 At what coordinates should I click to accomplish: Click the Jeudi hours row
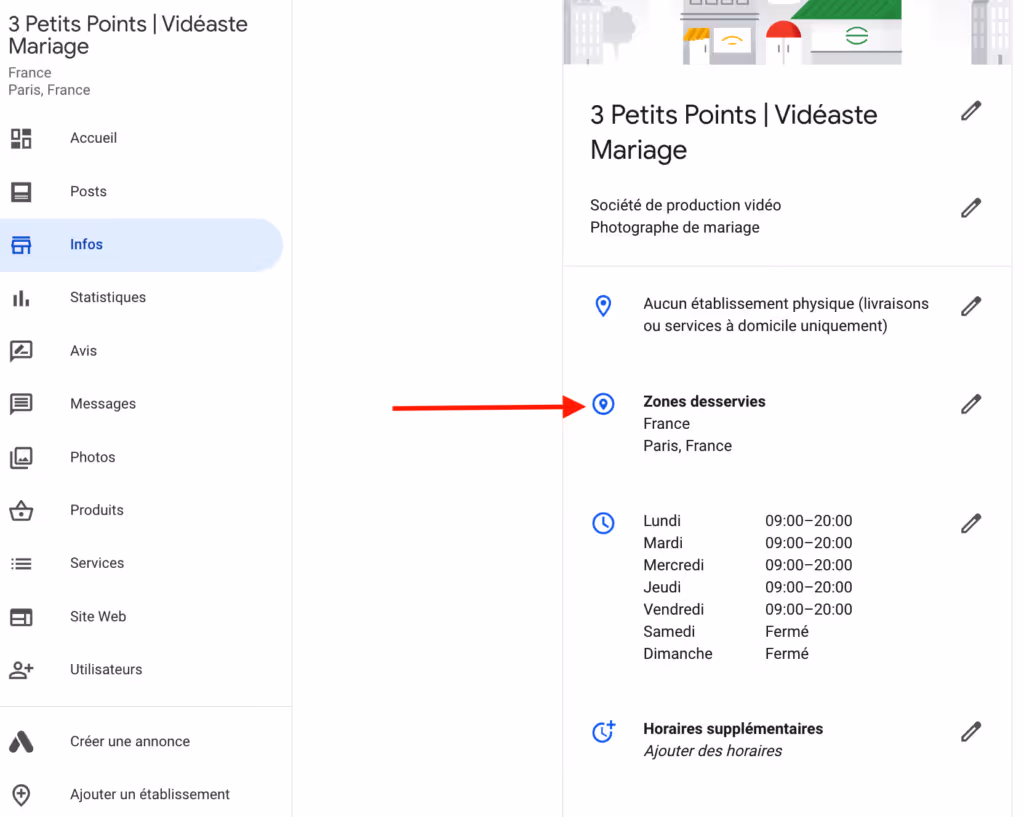click(x=747, y=588)
